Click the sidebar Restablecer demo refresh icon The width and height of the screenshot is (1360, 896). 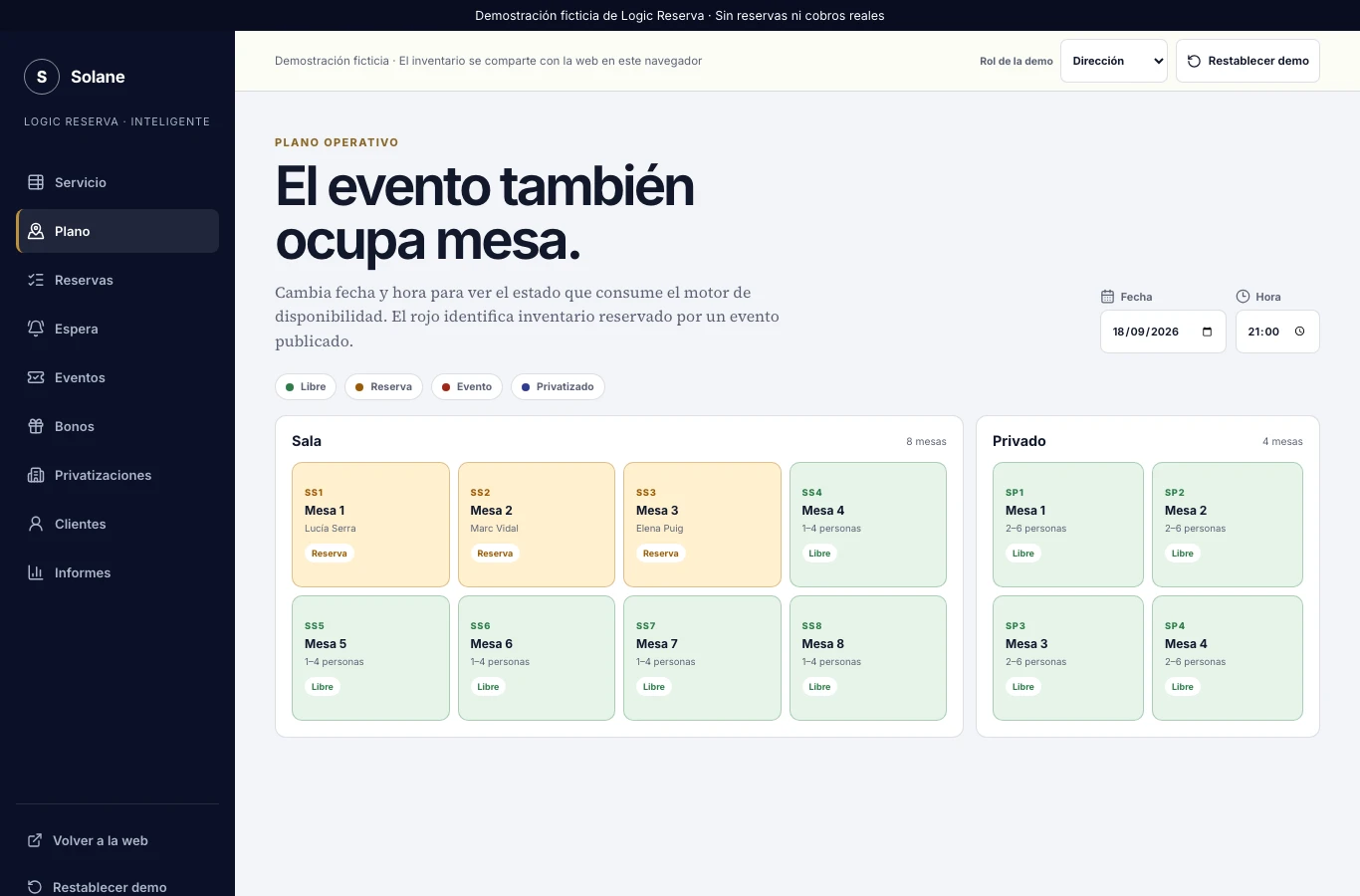click(x=34, y=887)
